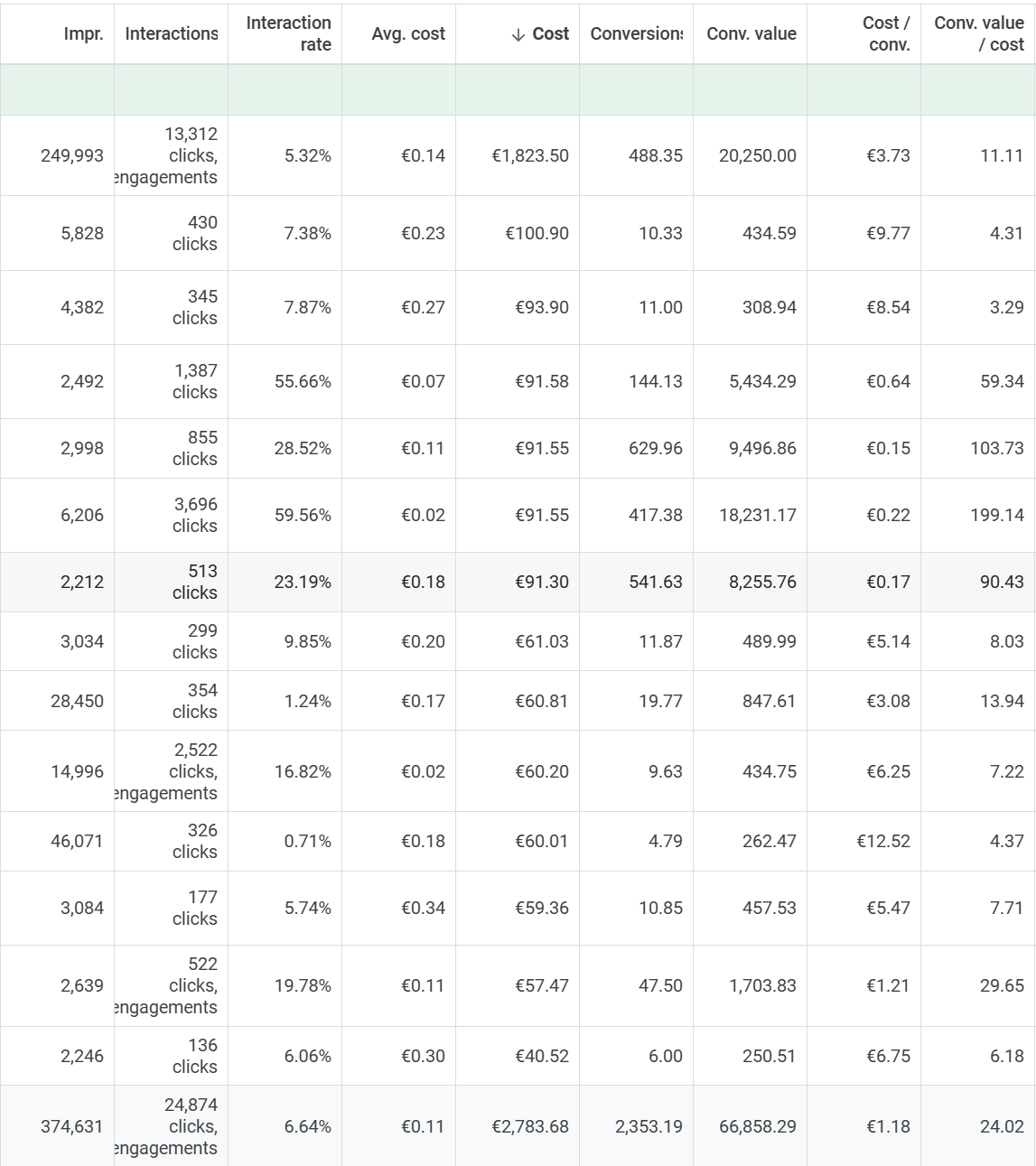Screen dimensions: 1036x1166
Task: Click the descending sort arrow beside Cost
Action: pyautogui.click(x=518, y=34)
